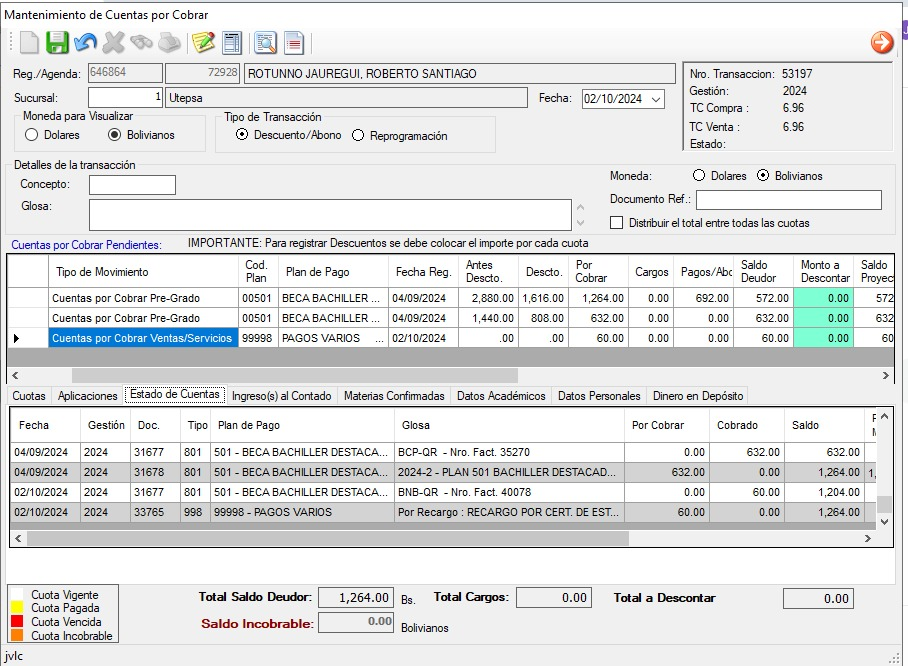
Task: Click the Total Saldo Deudor value box
Action: coord(356,598)
